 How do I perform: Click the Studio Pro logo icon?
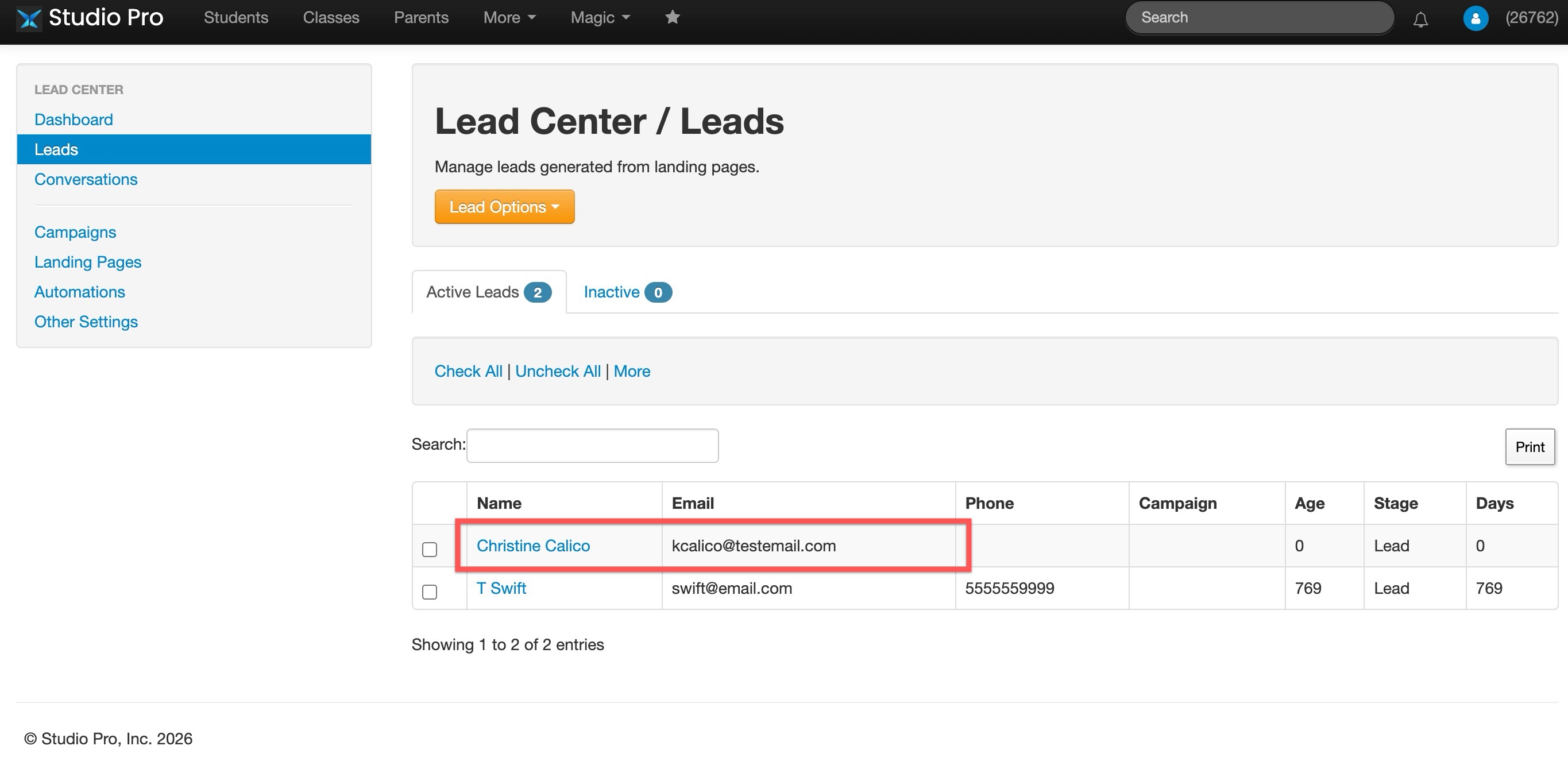(29, 18)
